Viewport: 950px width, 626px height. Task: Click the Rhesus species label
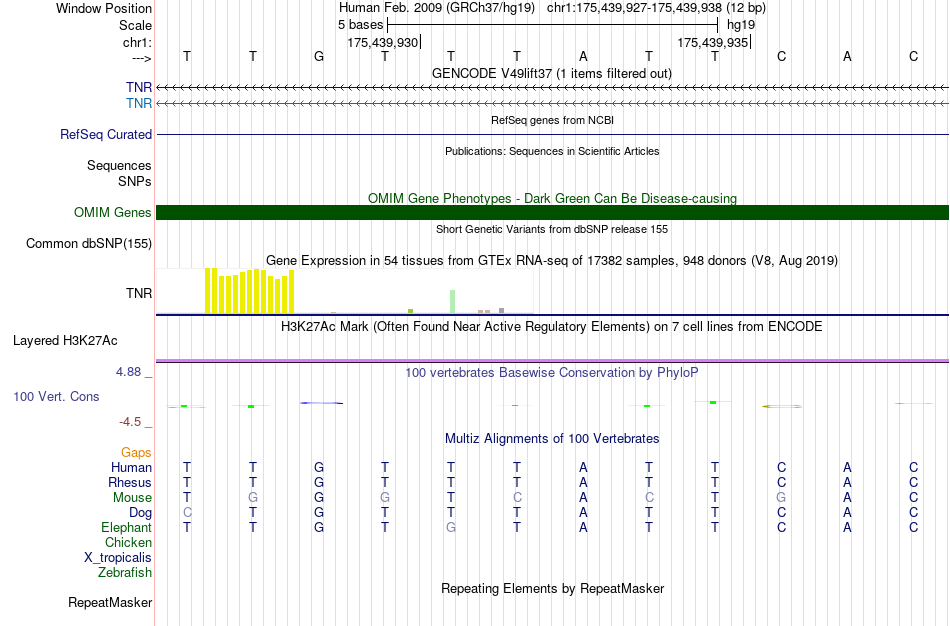(130, 482)
